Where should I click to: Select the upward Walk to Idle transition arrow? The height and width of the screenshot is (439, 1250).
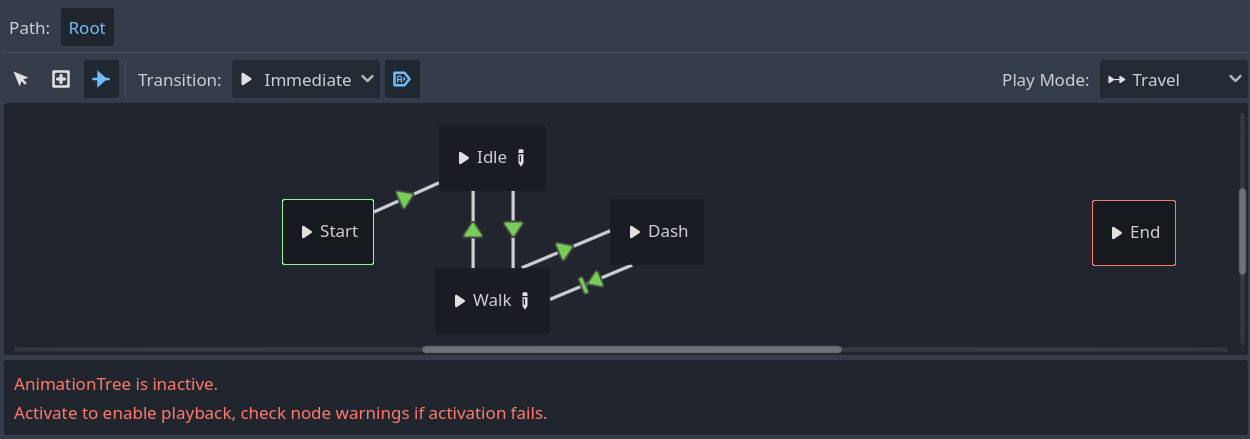(x=473, y=230)
